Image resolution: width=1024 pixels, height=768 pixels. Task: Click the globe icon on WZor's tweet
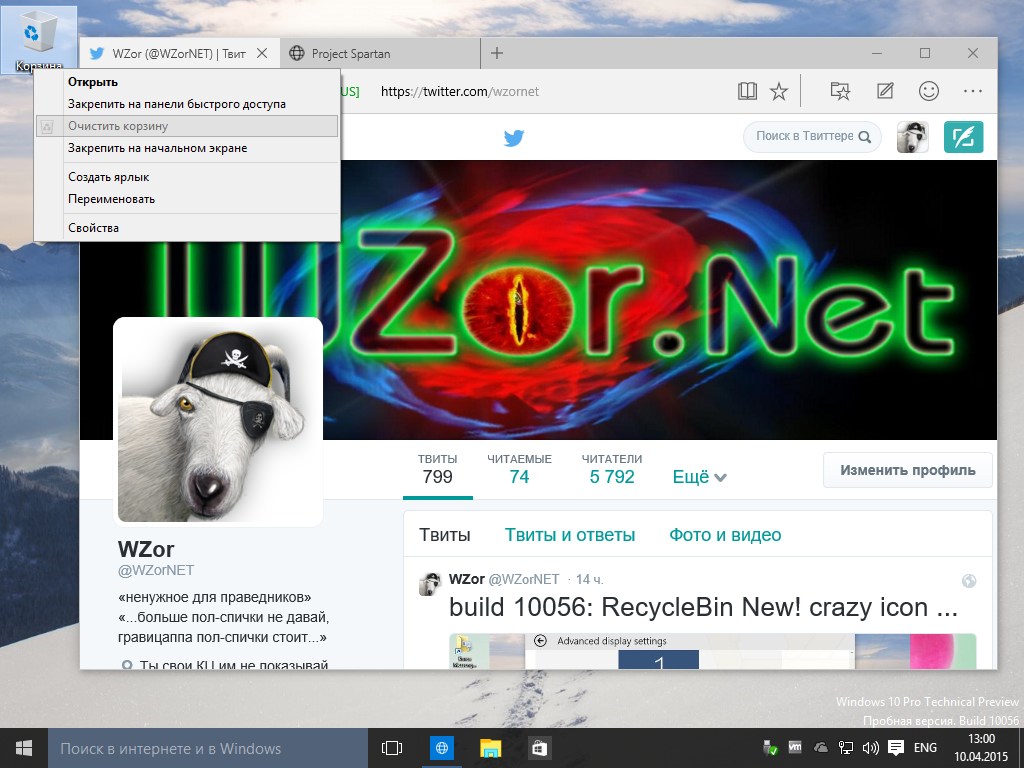[x=969, y=581]
